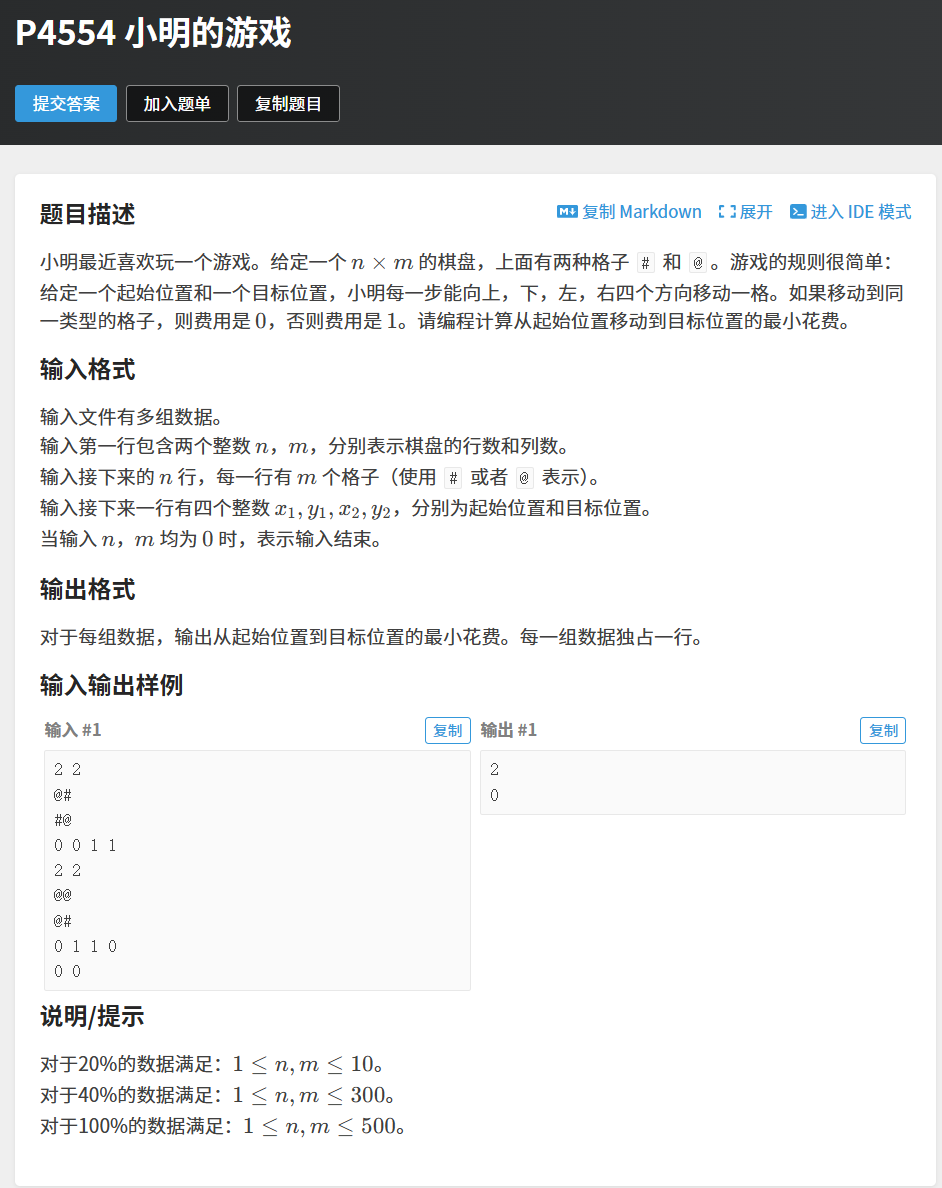Click the expand brackets icon beside 展开

tap(727, 212)
